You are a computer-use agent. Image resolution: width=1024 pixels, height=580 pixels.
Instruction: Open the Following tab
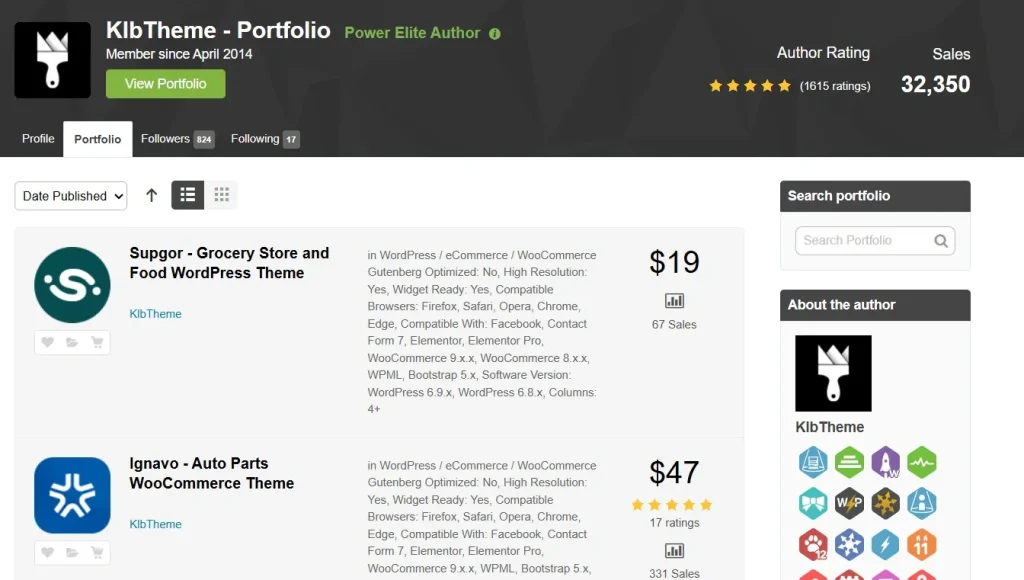[264, 139]
